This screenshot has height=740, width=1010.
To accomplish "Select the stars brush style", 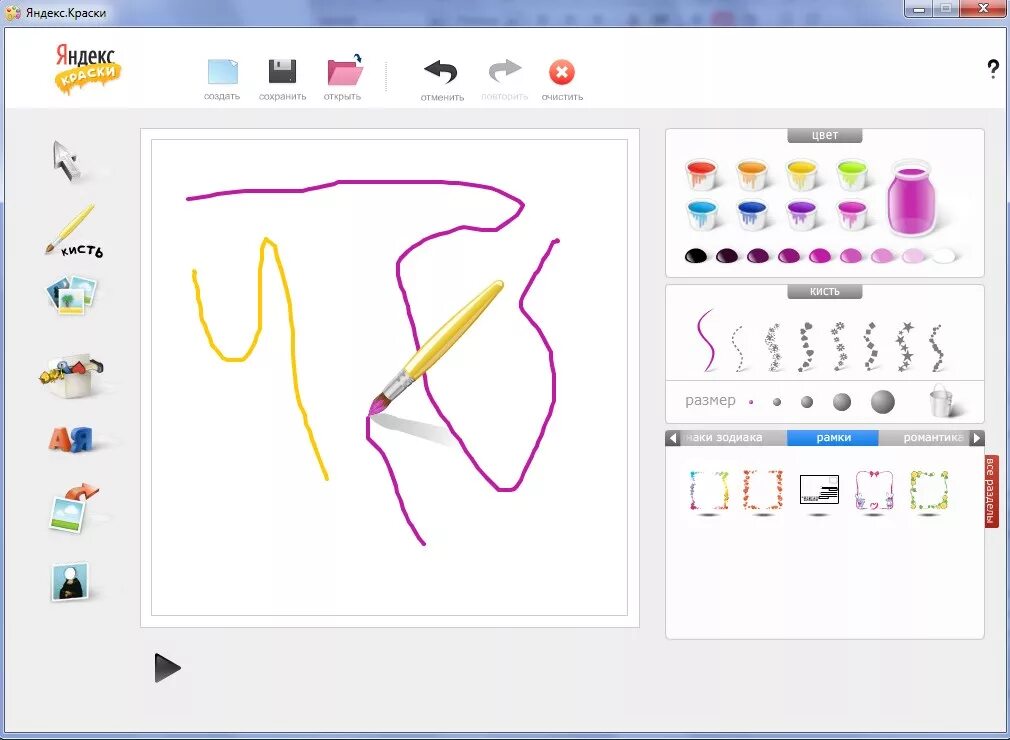I will click(x=905, y=346).
